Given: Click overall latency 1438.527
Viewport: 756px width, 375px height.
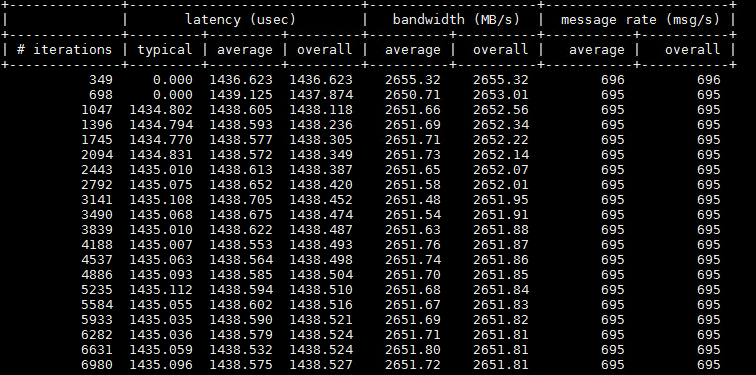Looking at the screenshot, I should tap(321, 365).
